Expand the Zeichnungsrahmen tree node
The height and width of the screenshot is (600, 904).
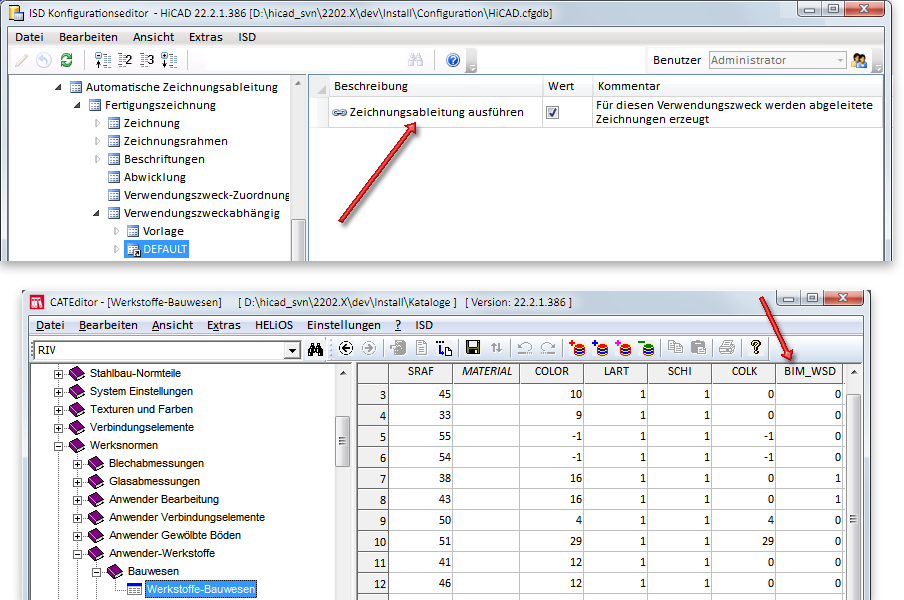pos(98,141)
